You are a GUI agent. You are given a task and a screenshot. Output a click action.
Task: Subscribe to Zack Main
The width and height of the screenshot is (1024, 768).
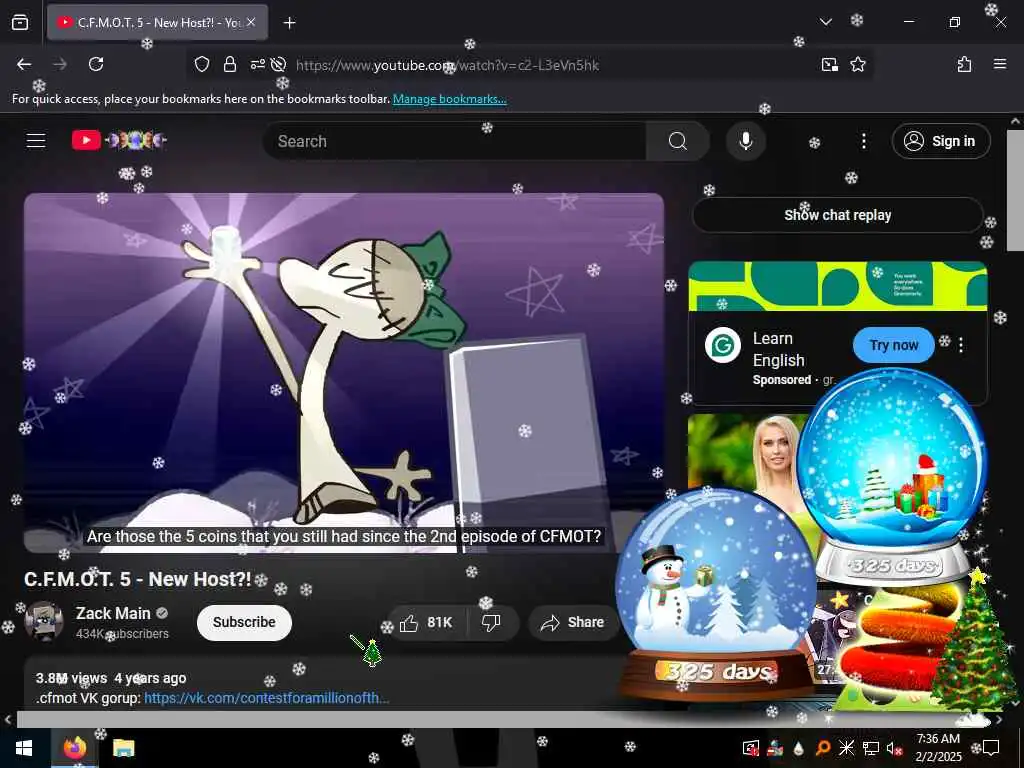tap(244, 622)
